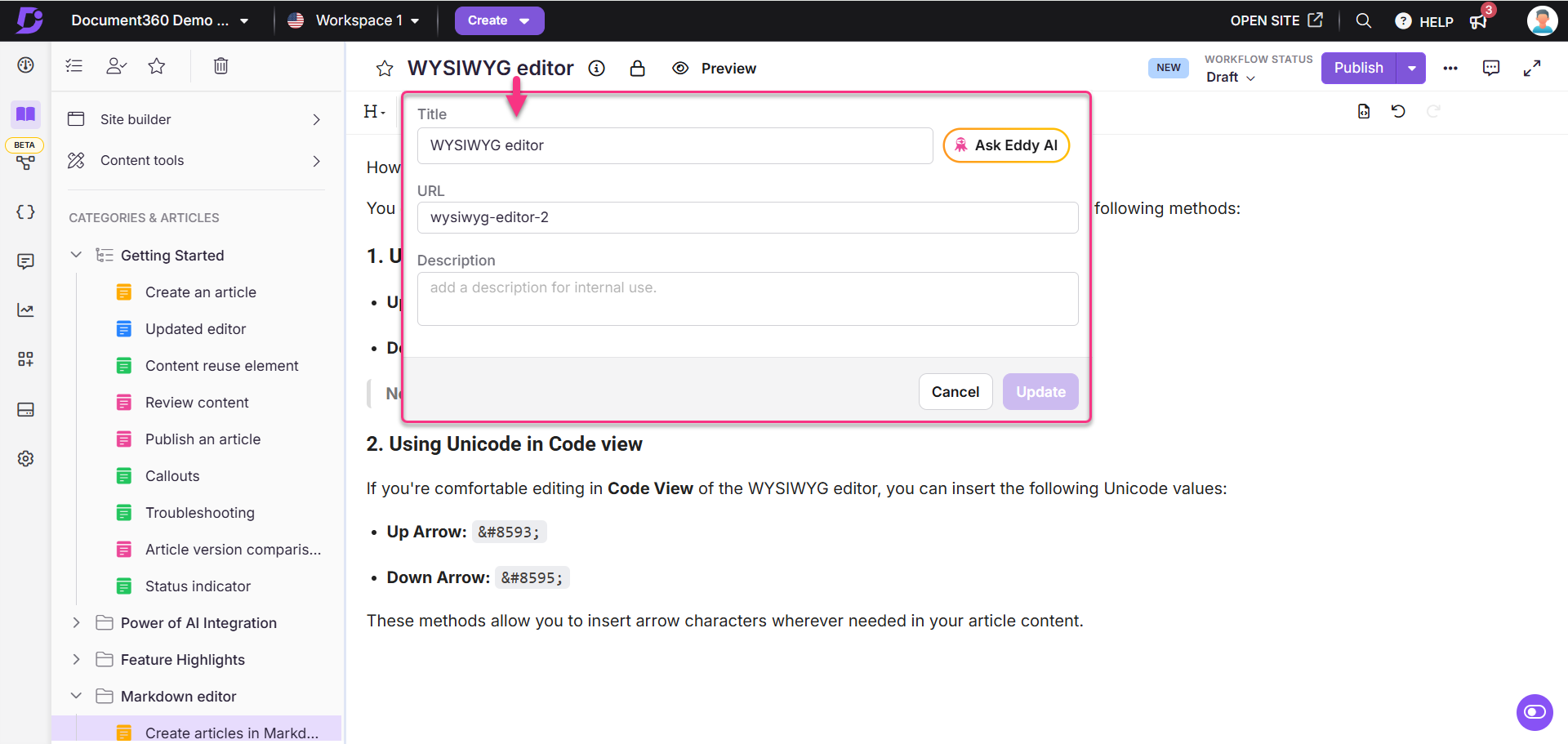Open the Recycle bin trash icon
The width and height of the screenshot is (1568, 744).
tap(220, 66)
